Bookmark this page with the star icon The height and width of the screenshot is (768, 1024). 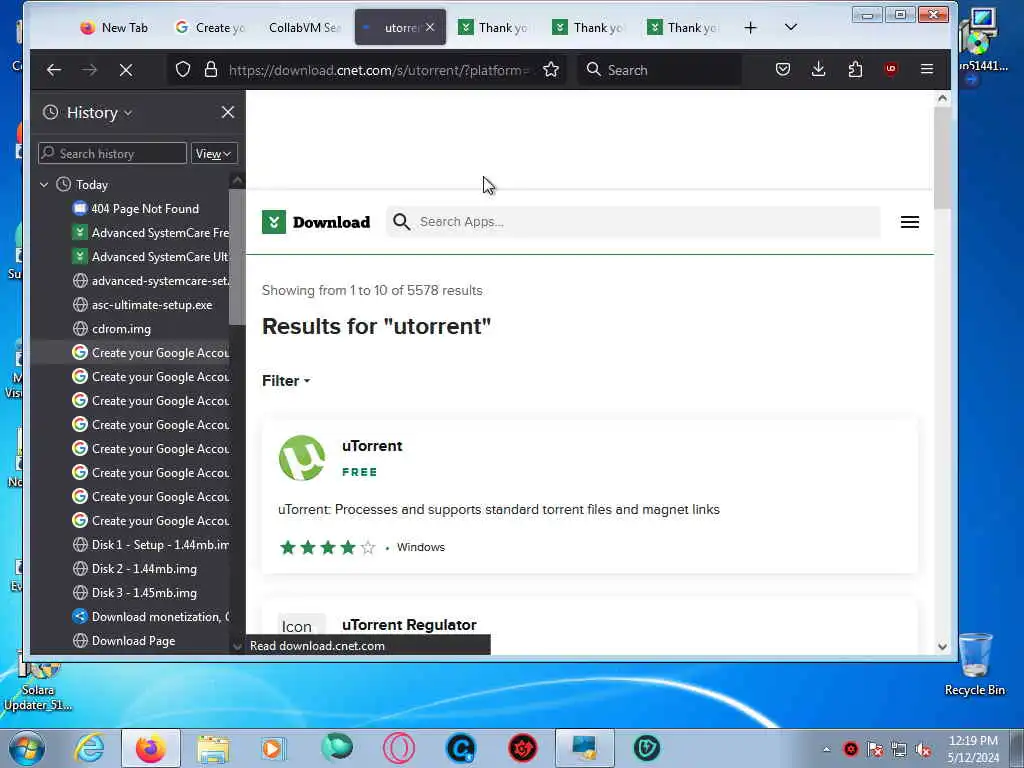tap(551, 69)
